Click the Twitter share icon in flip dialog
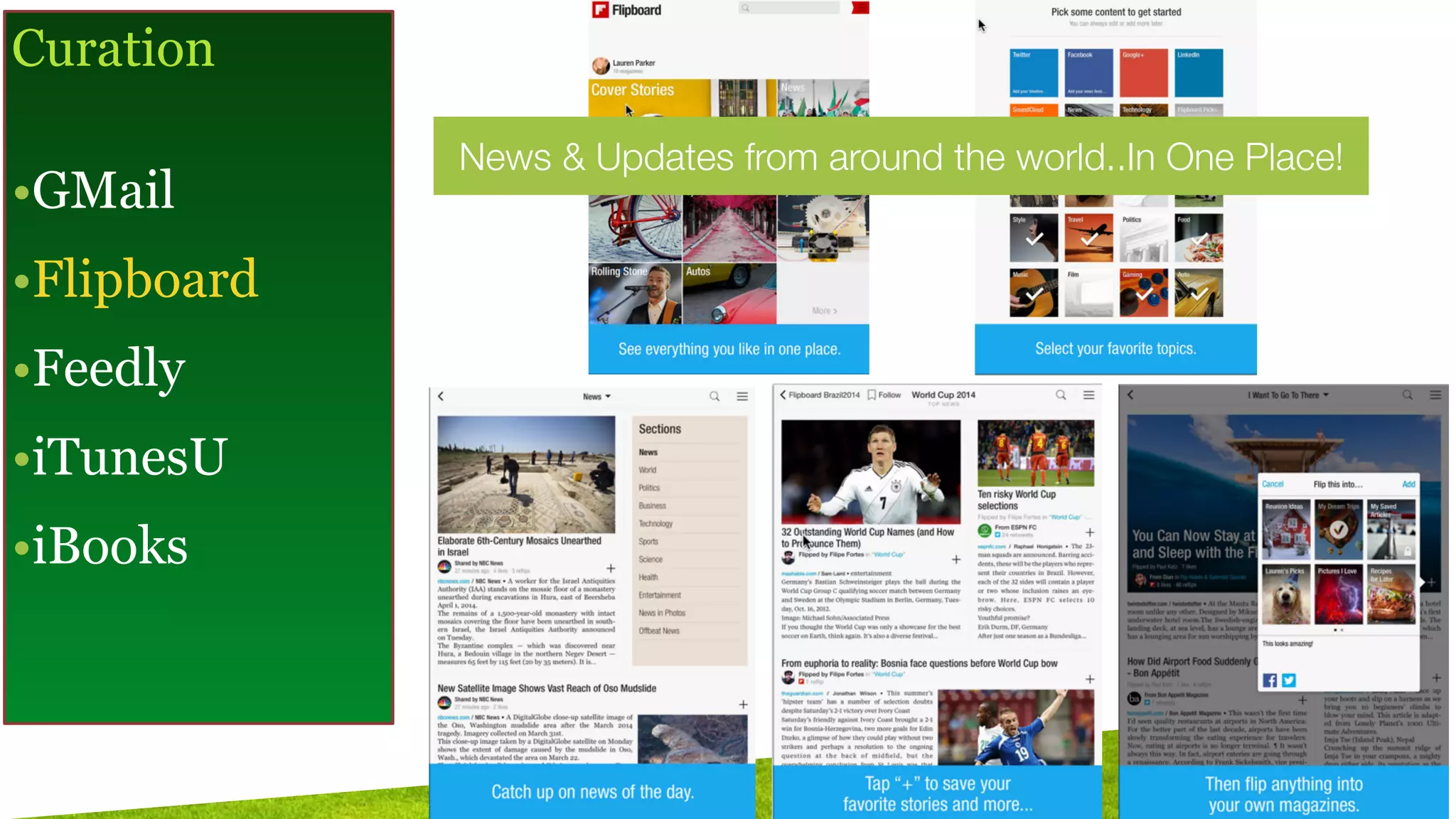 coord(1289,680)
